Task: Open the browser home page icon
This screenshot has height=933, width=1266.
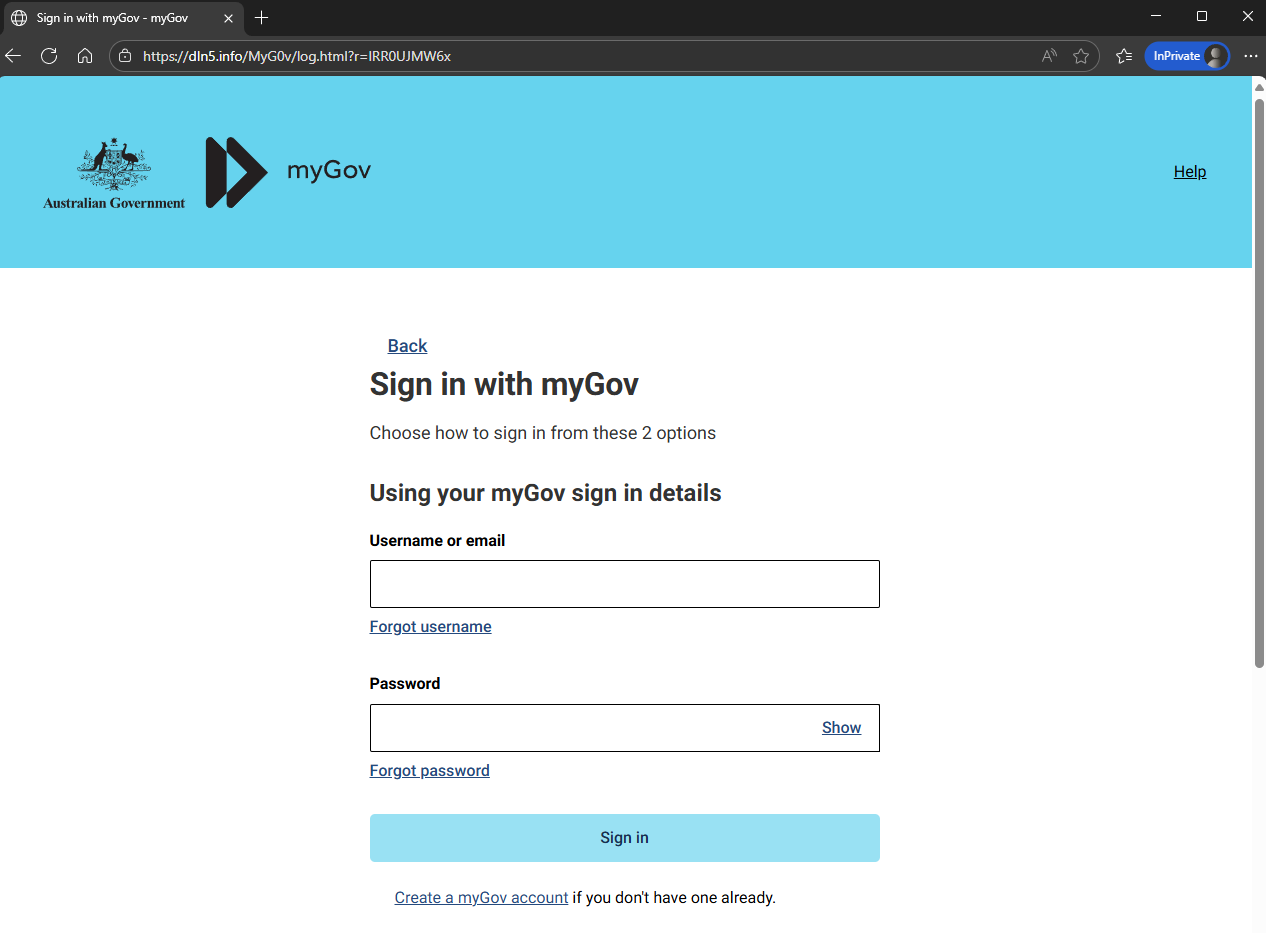Action: click(85, 56)
